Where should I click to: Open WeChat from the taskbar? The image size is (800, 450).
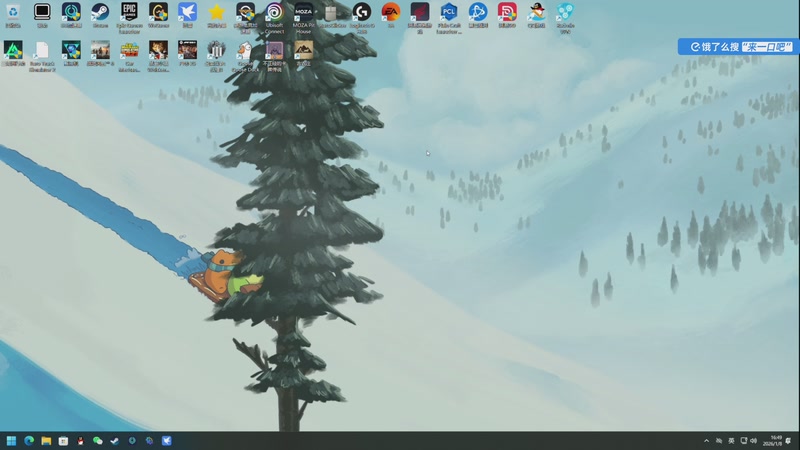point(97,441)
